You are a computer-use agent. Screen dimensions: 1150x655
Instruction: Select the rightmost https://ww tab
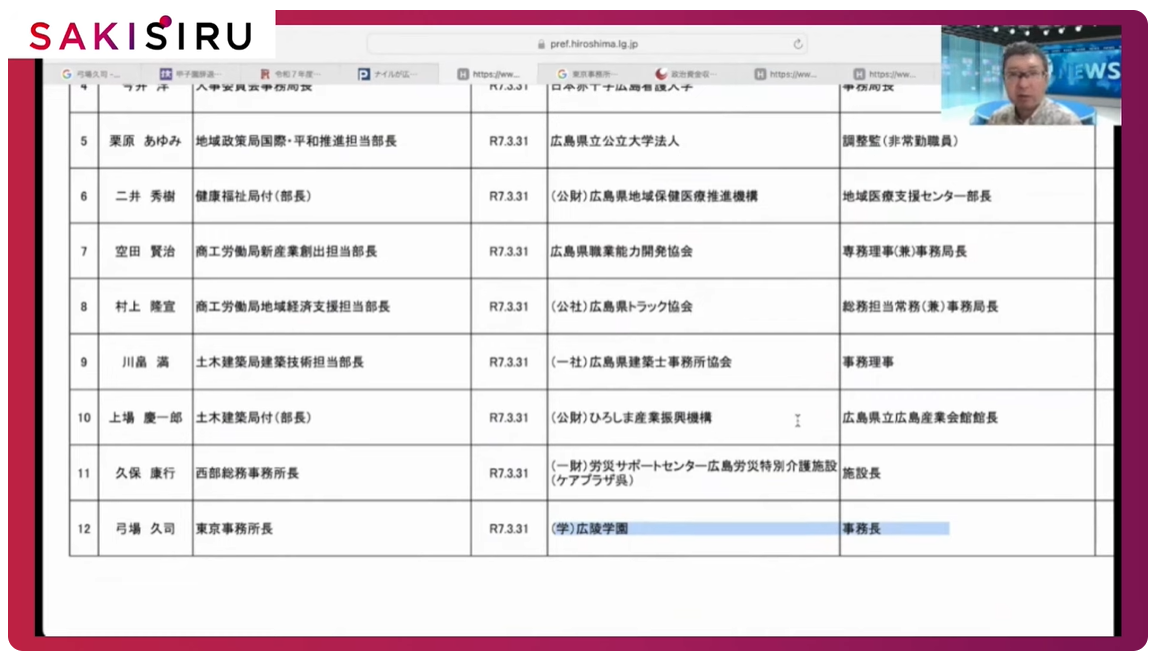pyautogui.click(x=888, y=74)
